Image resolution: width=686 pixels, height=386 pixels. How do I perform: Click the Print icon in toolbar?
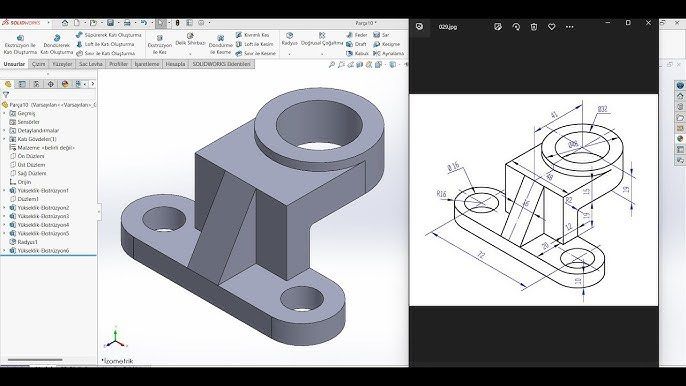click(x=127, y=23)
